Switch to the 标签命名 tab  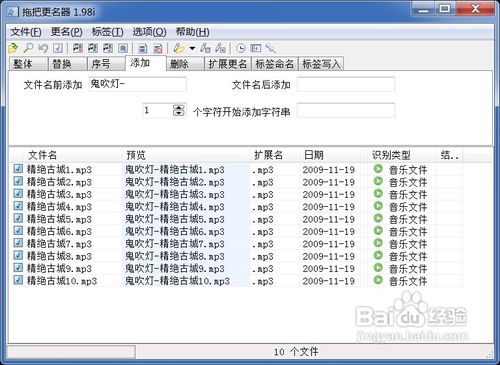(275, 64)
